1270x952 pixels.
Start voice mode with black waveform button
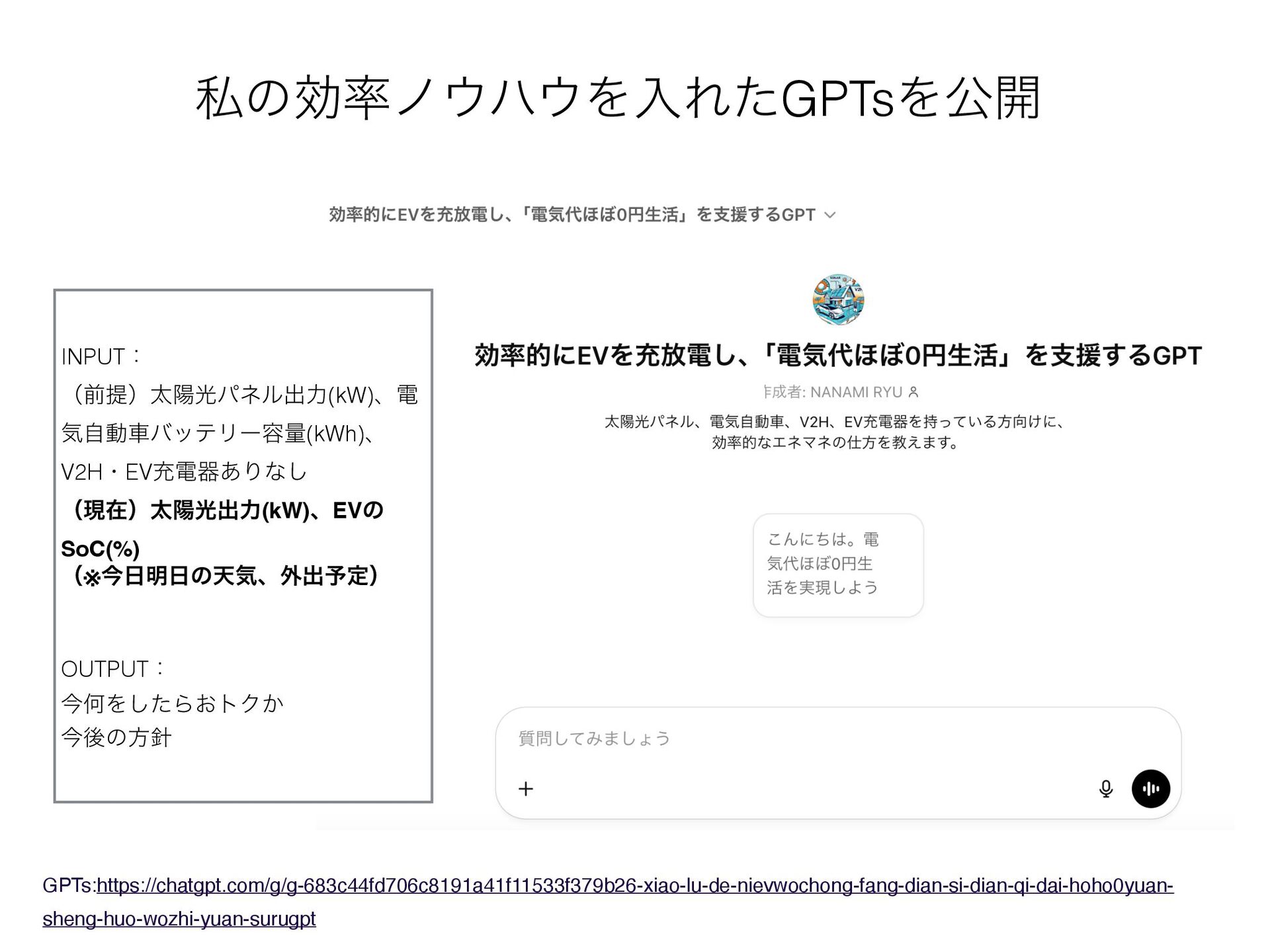[1150, 789]
